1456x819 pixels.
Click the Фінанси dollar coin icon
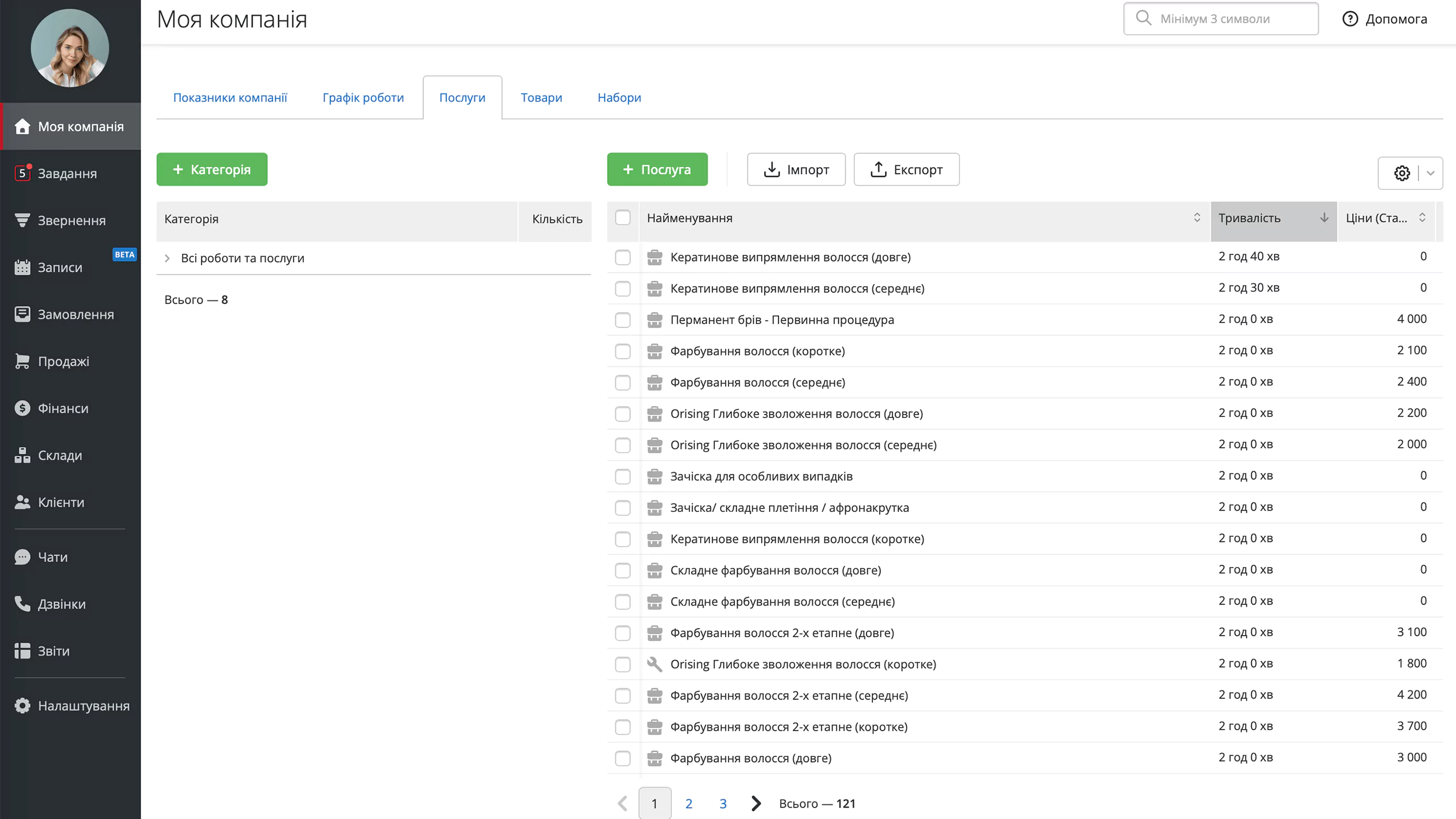pos(22,408)
